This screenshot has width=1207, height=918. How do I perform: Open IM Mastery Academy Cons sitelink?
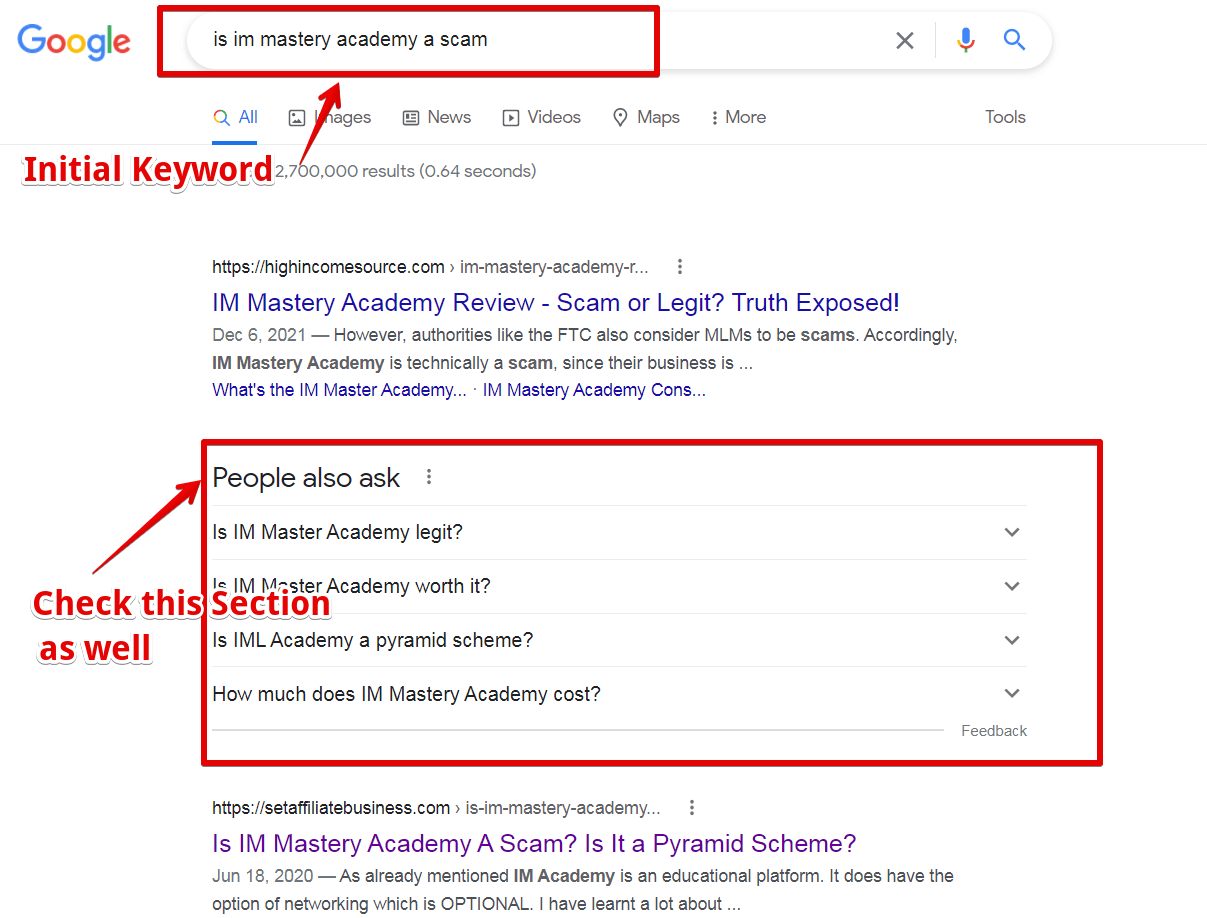(594, 390)
